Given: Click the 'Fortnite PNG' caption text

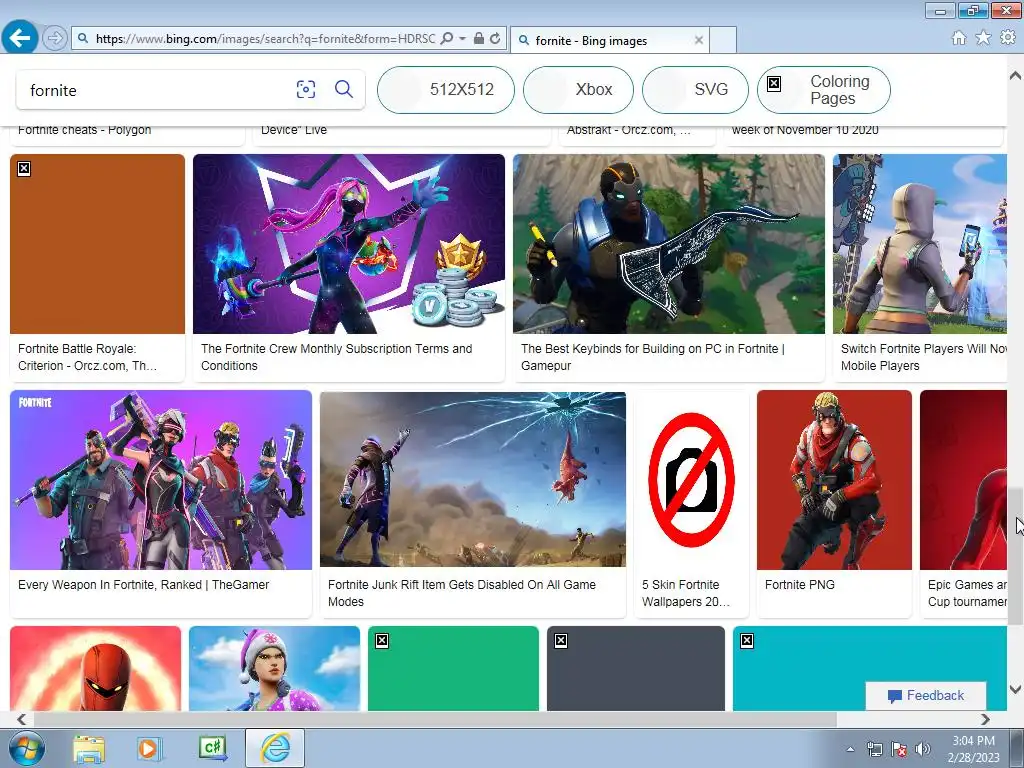Looking at the screenshot, I should point(799,584).
